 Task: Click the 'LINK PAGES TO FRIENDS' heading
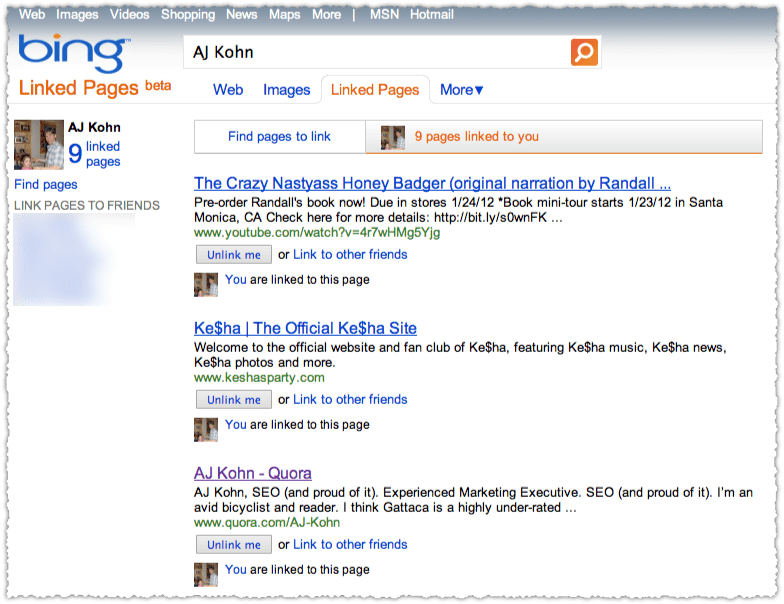[x=87, y=206]
